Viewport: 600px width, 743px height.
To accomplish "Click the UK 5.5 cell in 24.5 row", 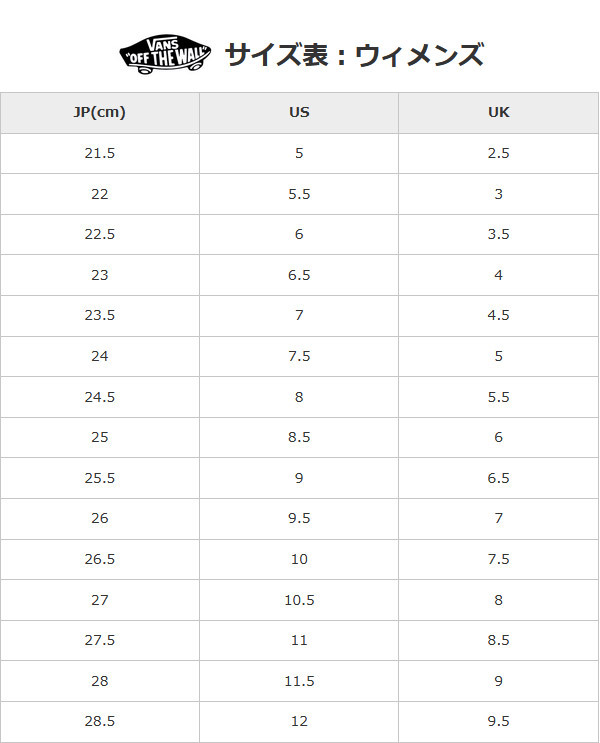I will (499, 397).
